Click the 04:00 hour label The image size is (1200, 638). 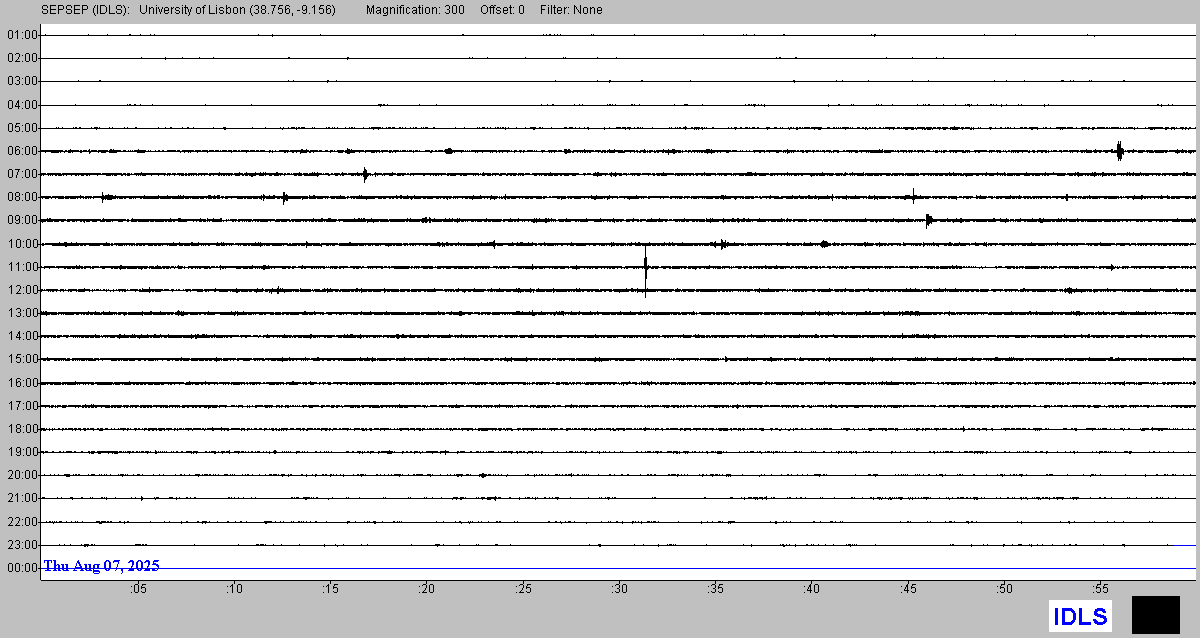pyautogui.click(x=21, y=104)
